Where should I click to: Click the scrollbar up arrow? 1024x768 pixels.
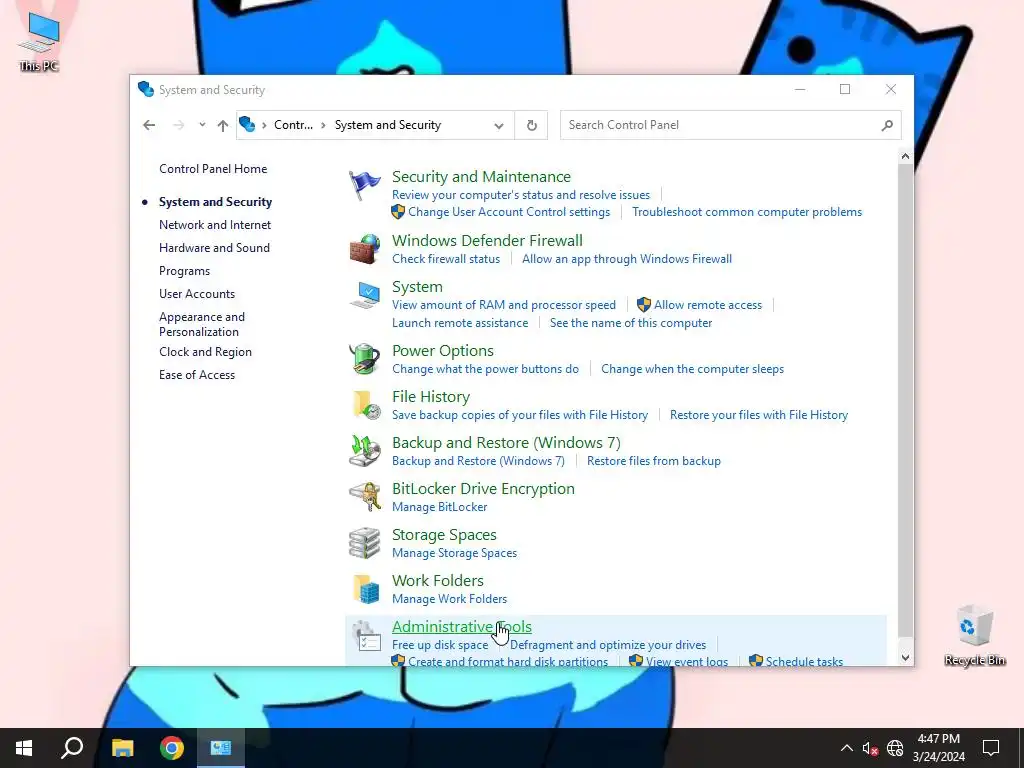pos(905,156)
